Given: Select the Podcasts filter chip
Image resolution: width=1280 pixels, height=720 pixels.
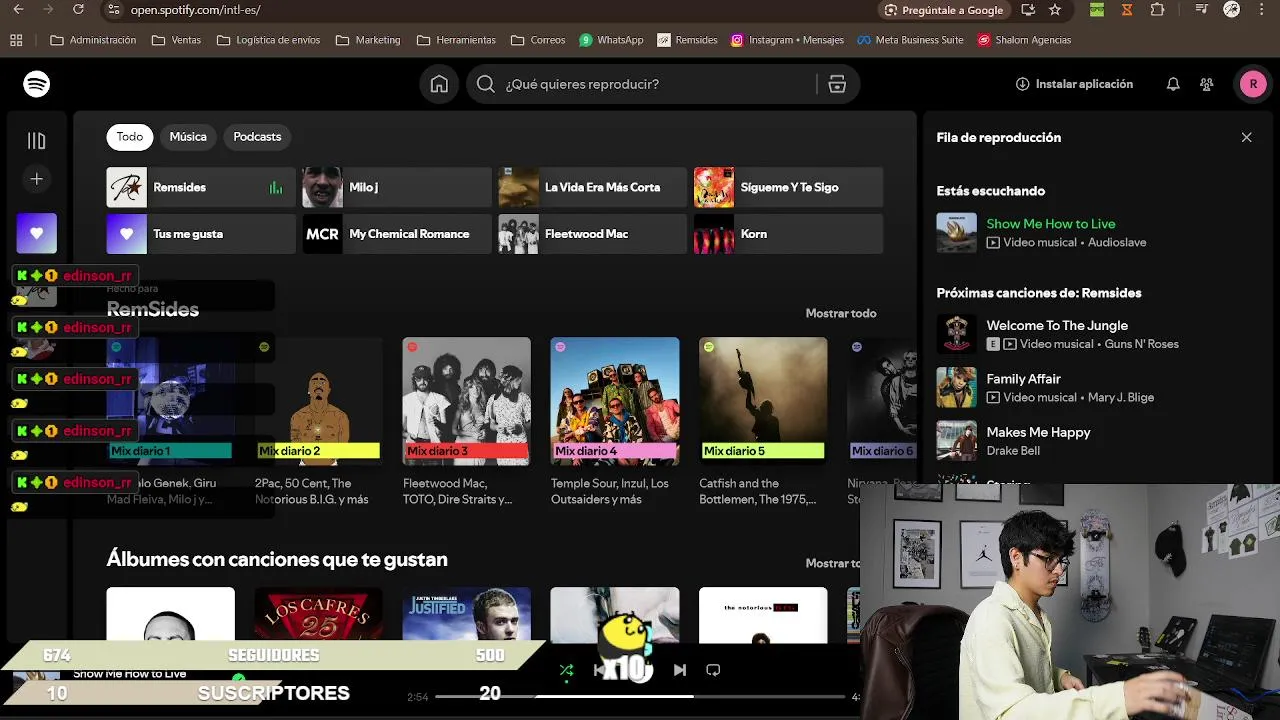Looking at the screenshot, I should pyautogui.click(x=257, y=137).
